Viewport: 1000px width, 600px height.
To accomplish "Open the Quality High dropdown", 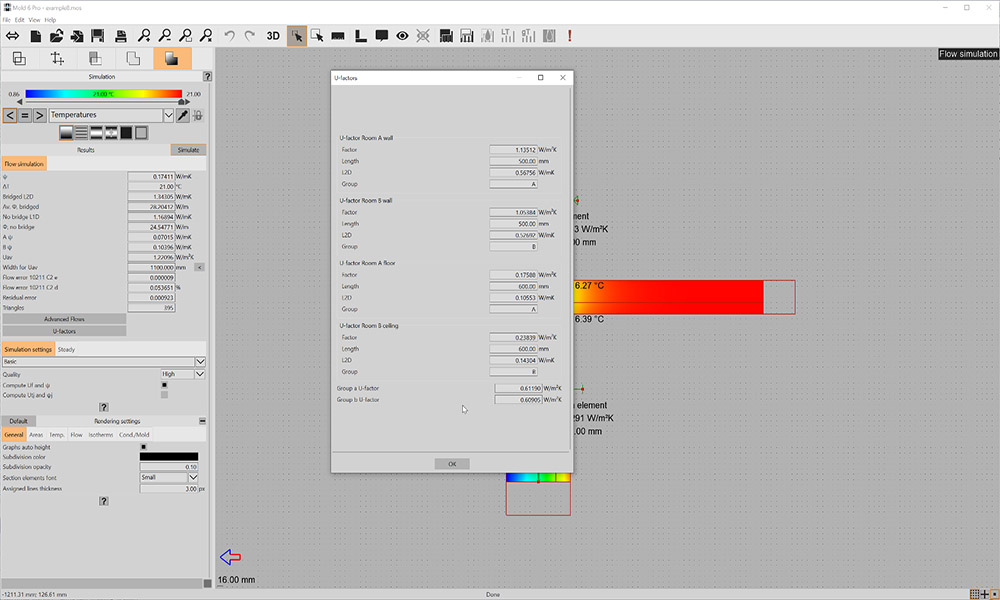I will tap(200, 374).
